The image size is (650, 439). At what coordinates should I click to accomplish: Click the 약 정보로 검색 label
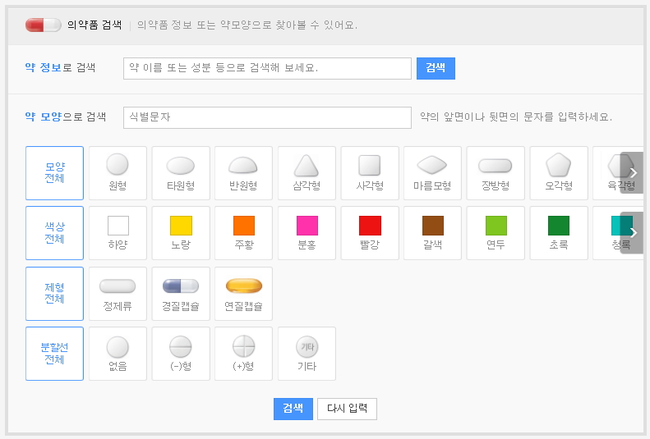61,68
